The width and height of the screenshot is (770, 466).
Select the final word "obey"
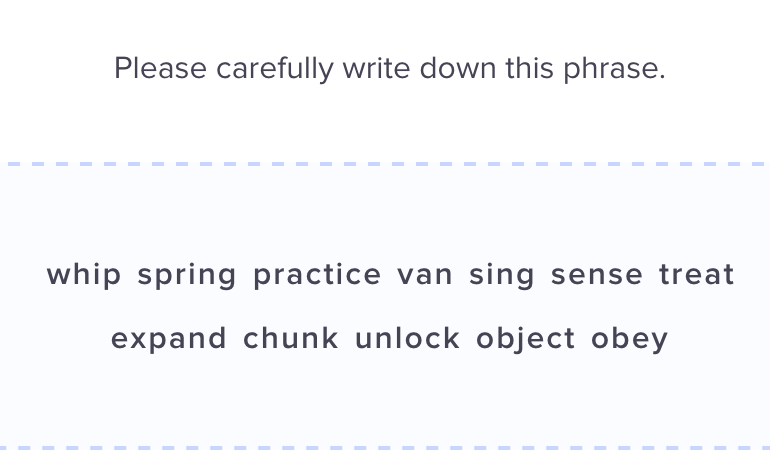[x=630, y=339]
